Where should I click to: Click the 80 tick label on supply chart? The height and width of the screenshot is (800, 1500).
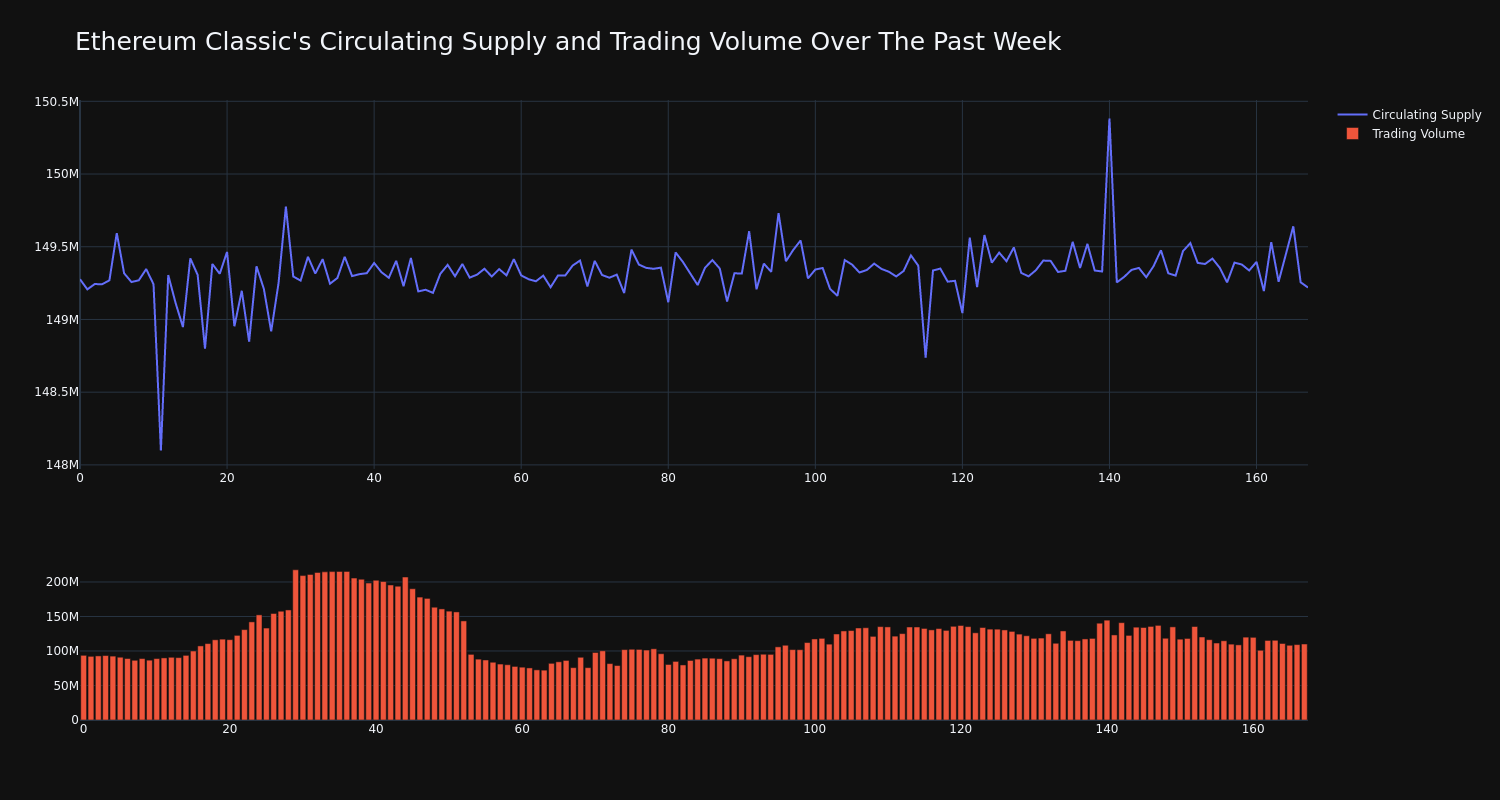pyautogui.click(x=668, y=478)
